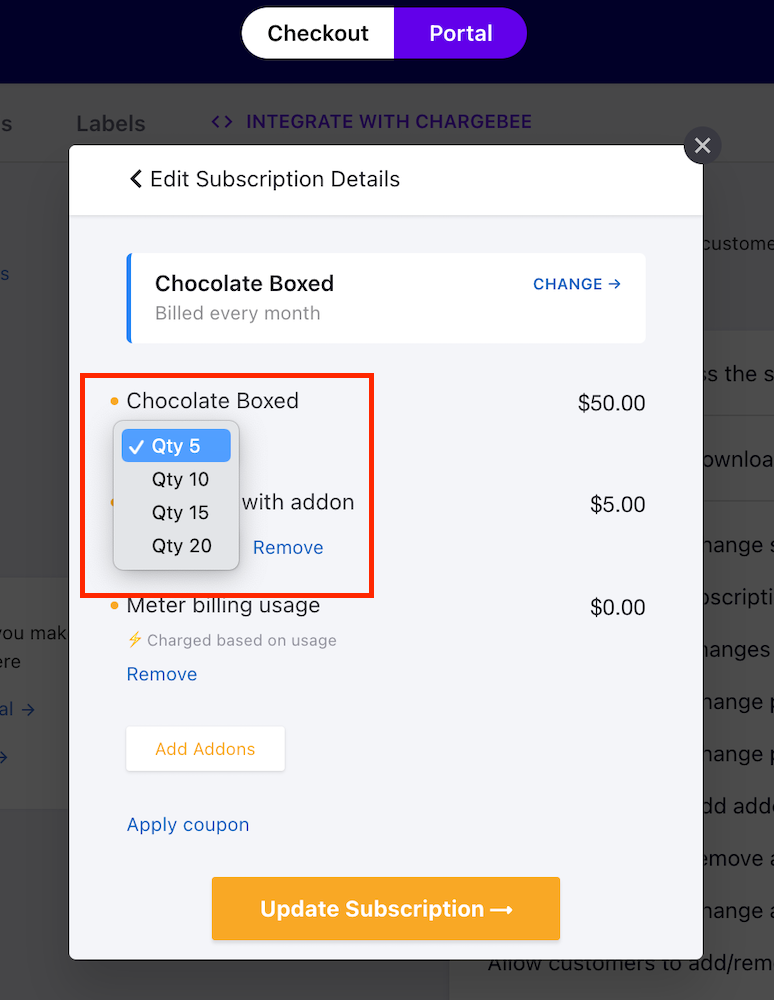The height and width of the screenshot is (1000, 774).
Task: Open Integrate with Chargebee link
Action: pos(388,121)
